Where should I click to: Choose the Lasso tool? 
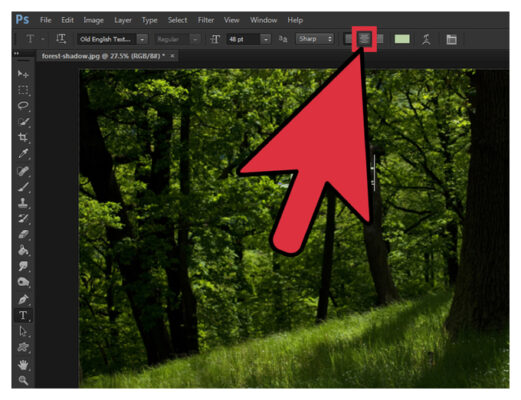(23, 106)
